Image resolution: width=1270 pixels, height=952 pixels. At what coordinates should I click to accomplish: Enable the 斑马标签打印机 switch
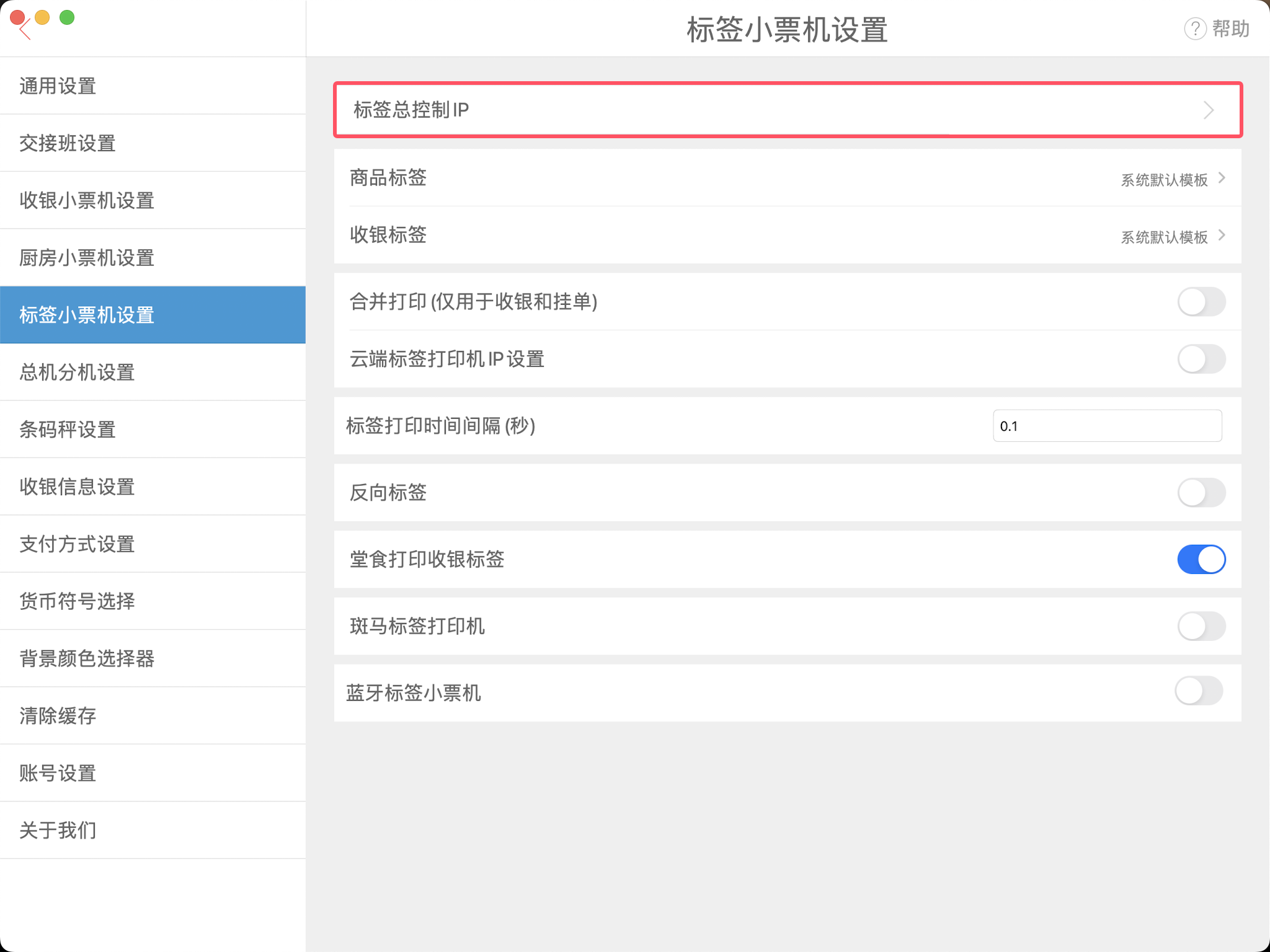click(1201, 626)
